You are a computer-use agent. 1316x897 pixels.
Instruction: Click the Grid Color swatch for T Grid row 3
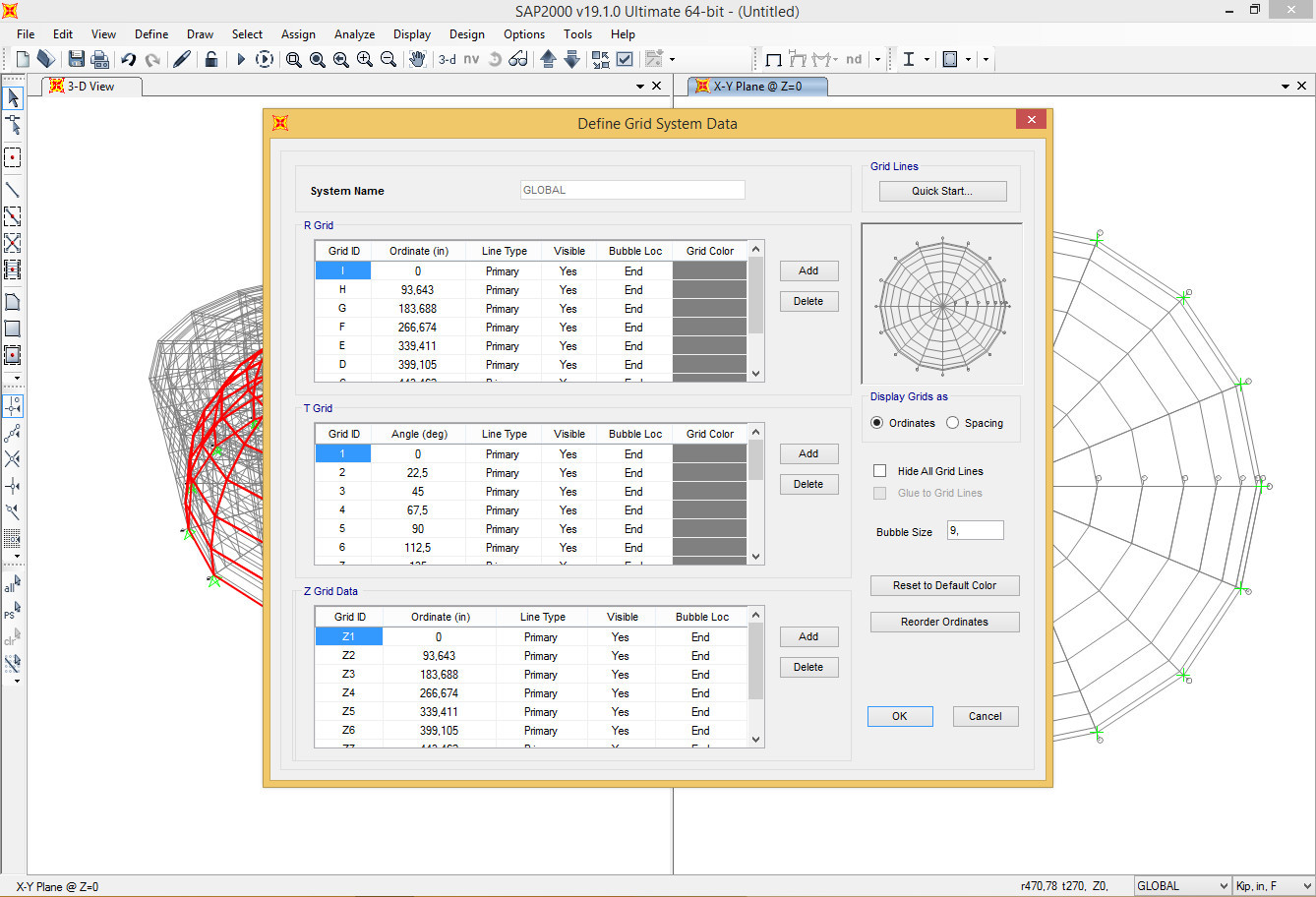(710, 492)
